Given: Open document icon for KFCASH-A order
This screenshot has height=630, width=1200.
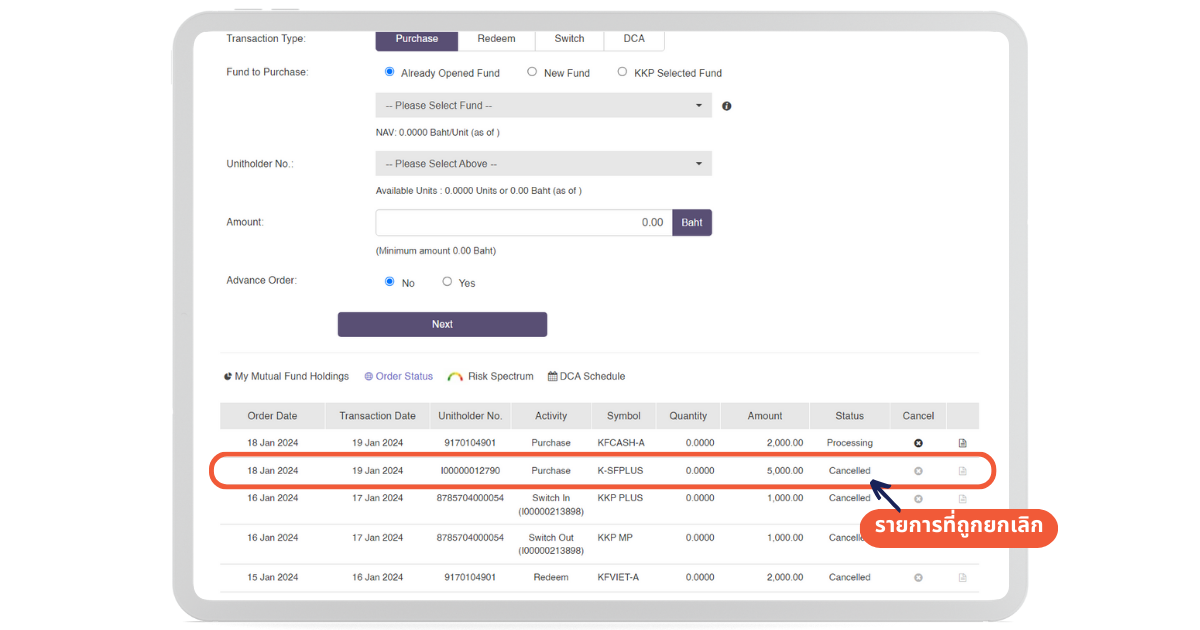Looking at the screenshot, I should [962, 443].
